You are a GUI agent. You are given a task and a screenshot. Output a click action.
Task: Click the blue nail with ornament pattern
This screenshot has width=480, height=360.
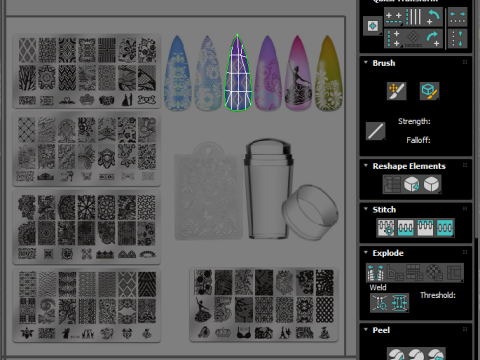click(178, 73)
